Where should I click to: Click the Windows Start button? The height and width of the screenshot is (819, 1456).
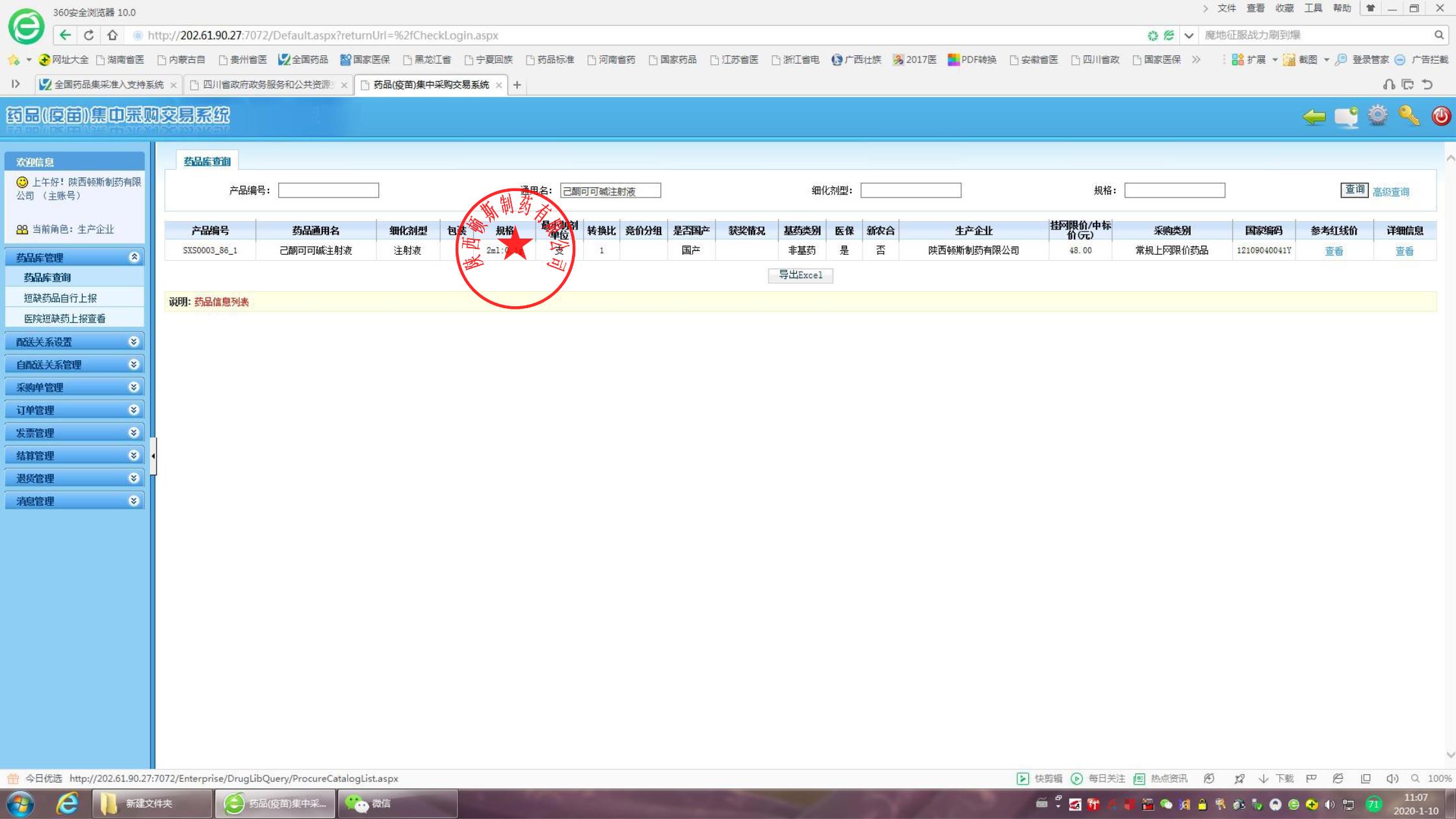pyautogui.click(x=19, y=804)
